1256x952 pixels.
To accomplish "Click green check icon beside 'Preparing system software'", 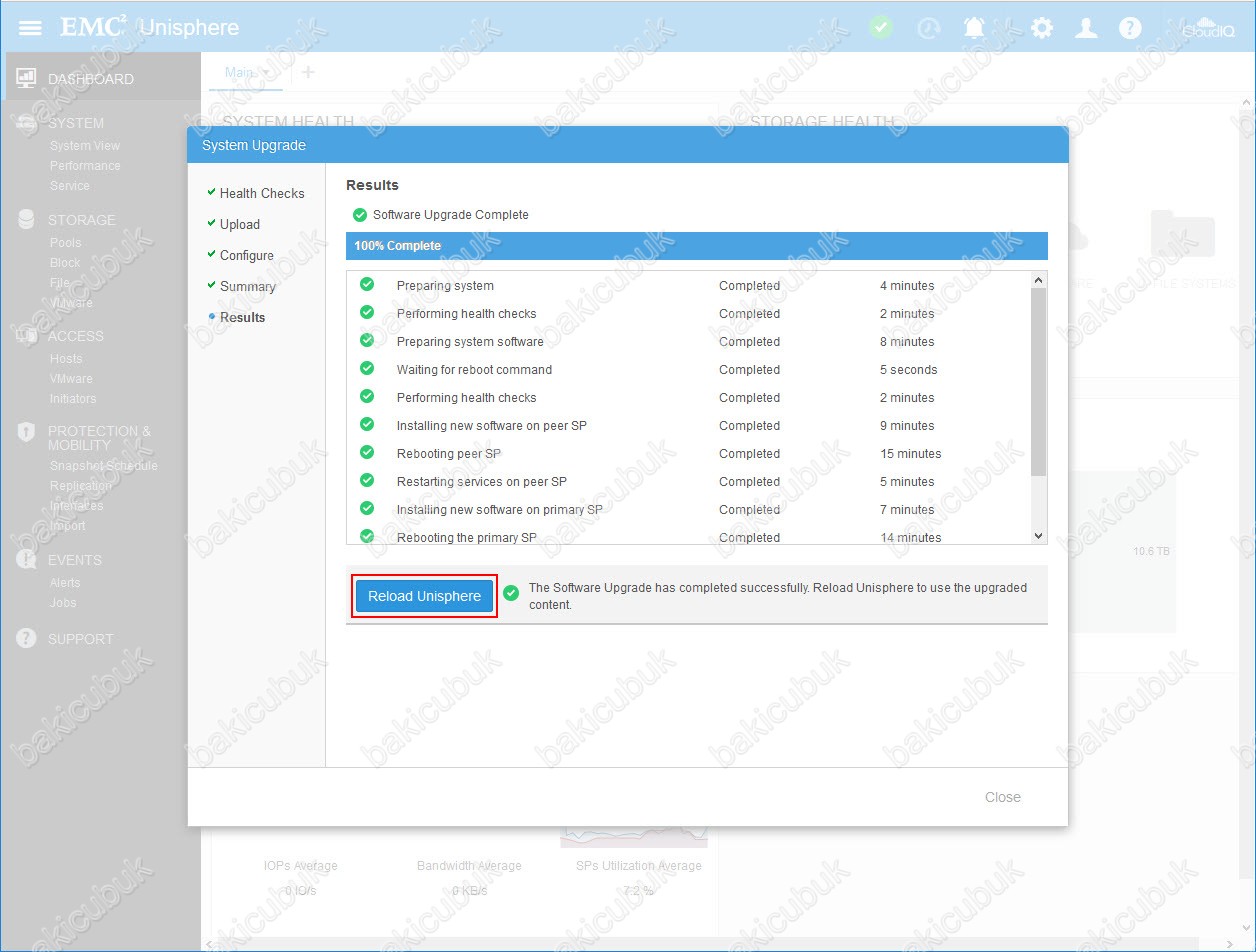I will click(367, 341).
